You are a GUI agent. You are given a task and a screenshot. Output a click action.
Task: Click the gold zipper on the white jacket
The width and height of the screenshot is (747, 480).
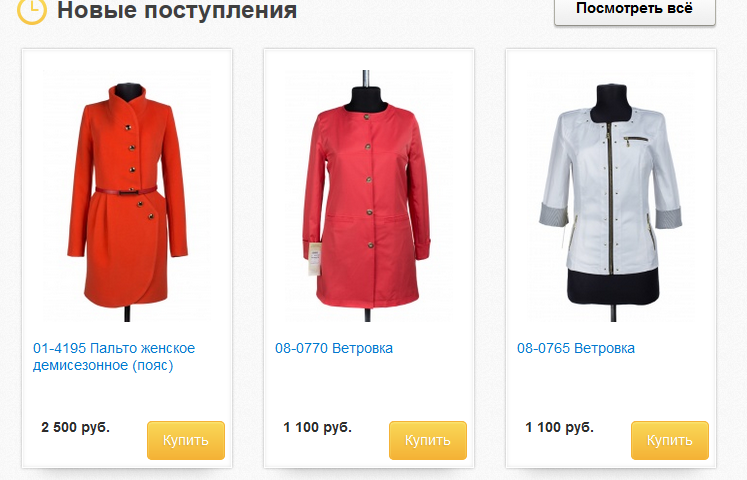(610, 198)
